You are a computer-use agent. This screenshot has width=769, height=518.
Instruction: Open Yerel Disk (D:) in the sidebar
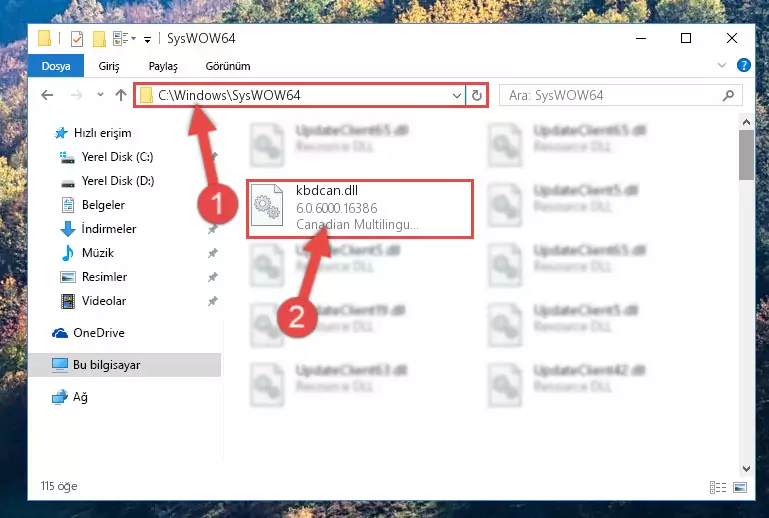[106, 181]
